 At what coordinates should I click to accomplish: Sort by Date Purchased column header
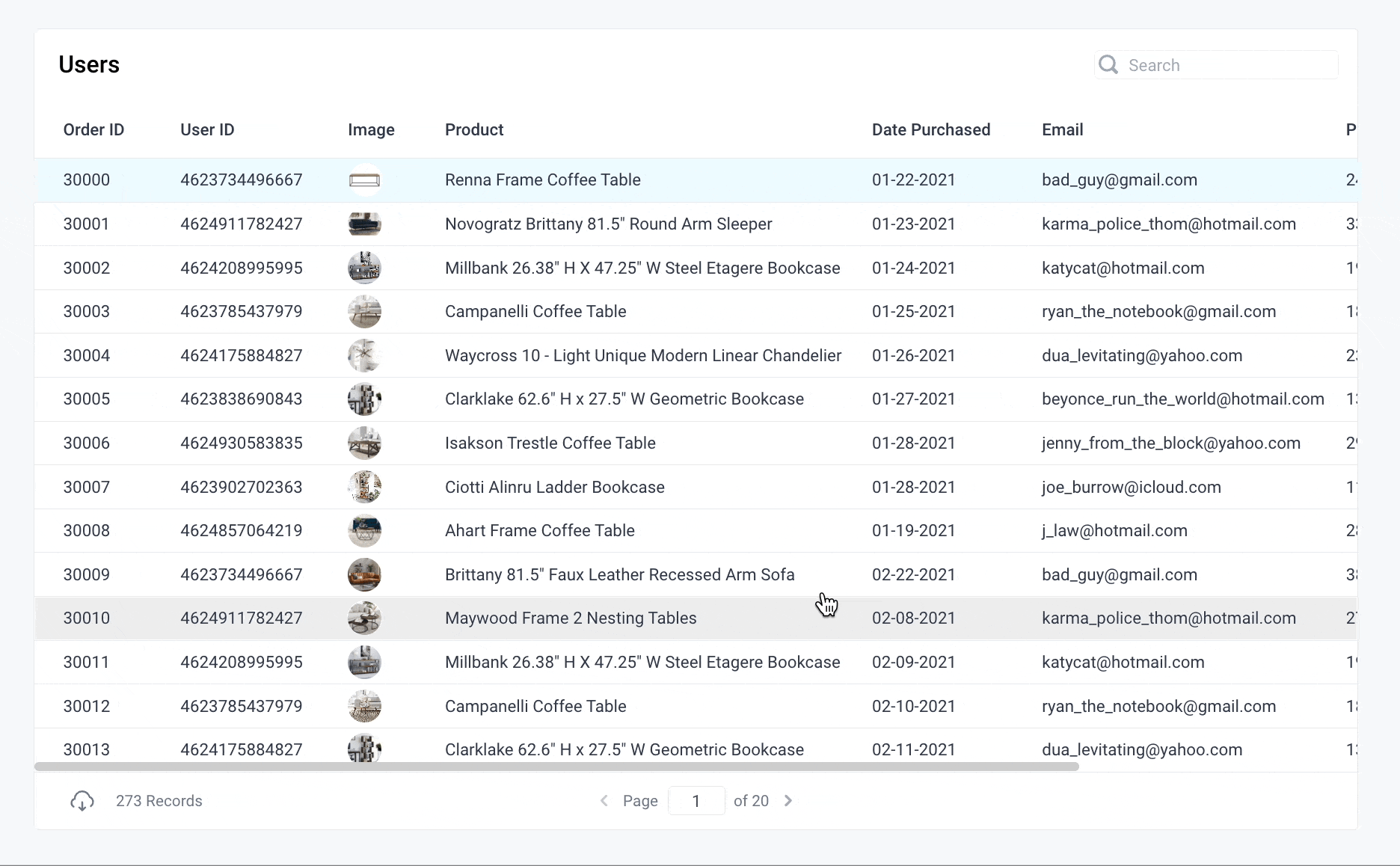click(930, 130)
